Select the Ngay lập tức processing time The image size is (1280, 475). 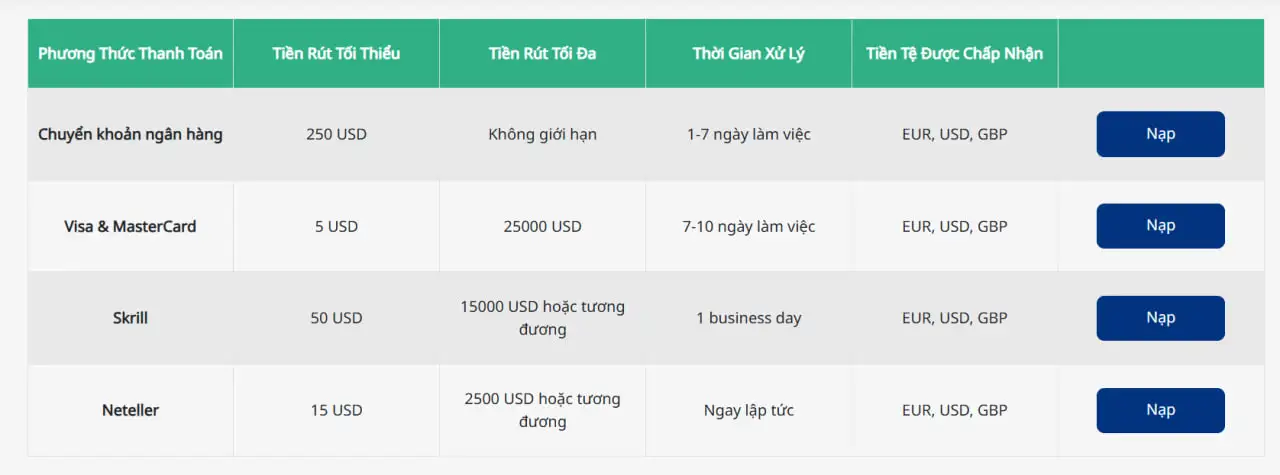point(748,410)
